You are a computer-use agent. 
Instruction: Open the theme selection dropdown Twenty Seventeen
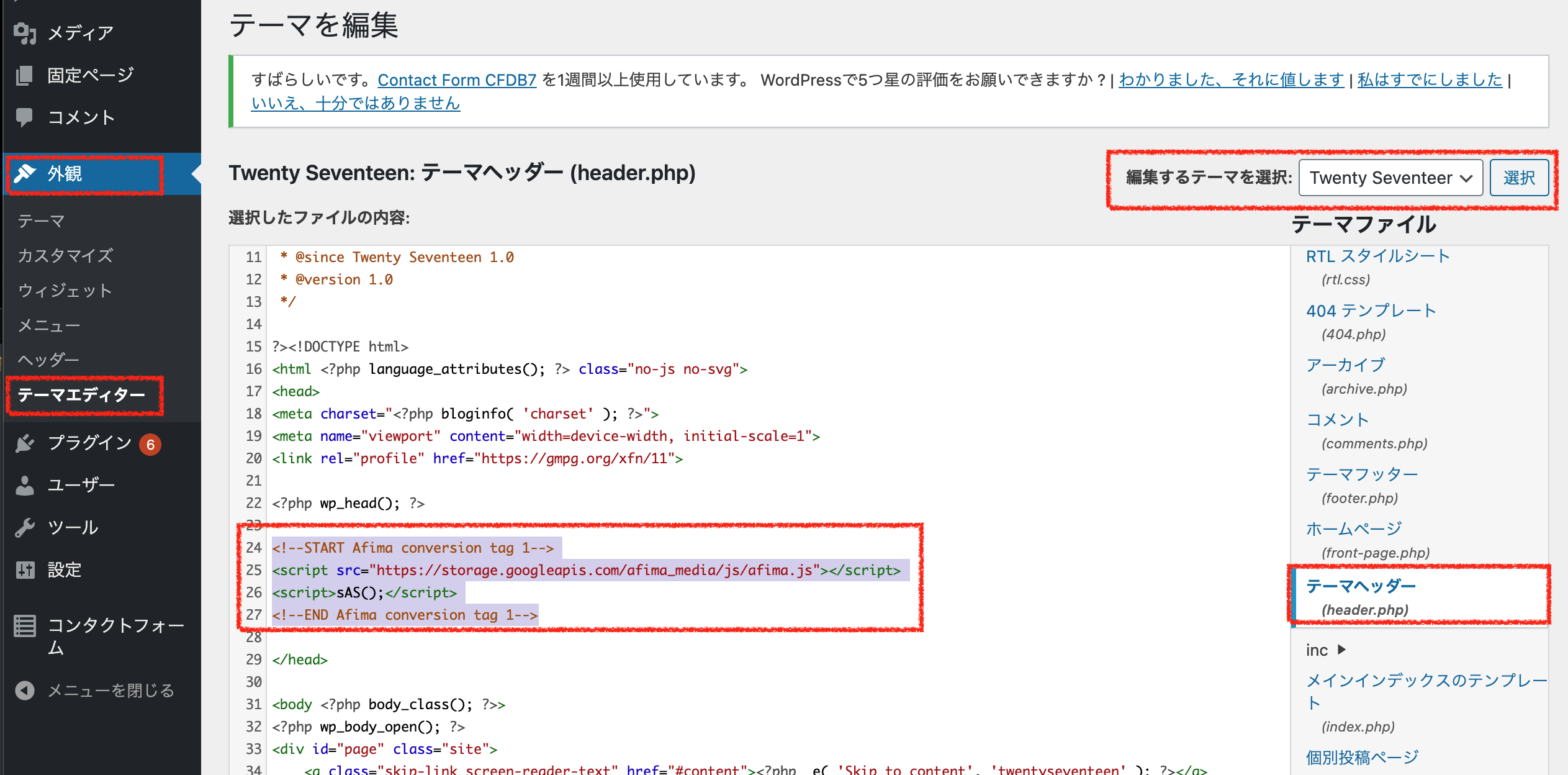click(1390, 178)
